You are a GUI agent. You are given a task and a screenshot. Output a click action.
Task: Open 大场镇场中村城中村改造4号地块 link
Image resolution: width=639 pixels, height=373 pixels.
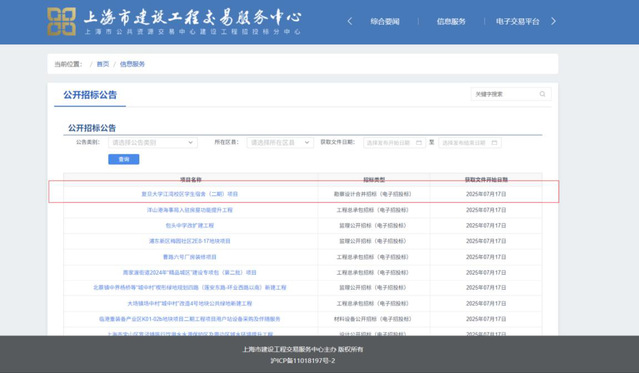pyautogui.click(x=189, y=303)
